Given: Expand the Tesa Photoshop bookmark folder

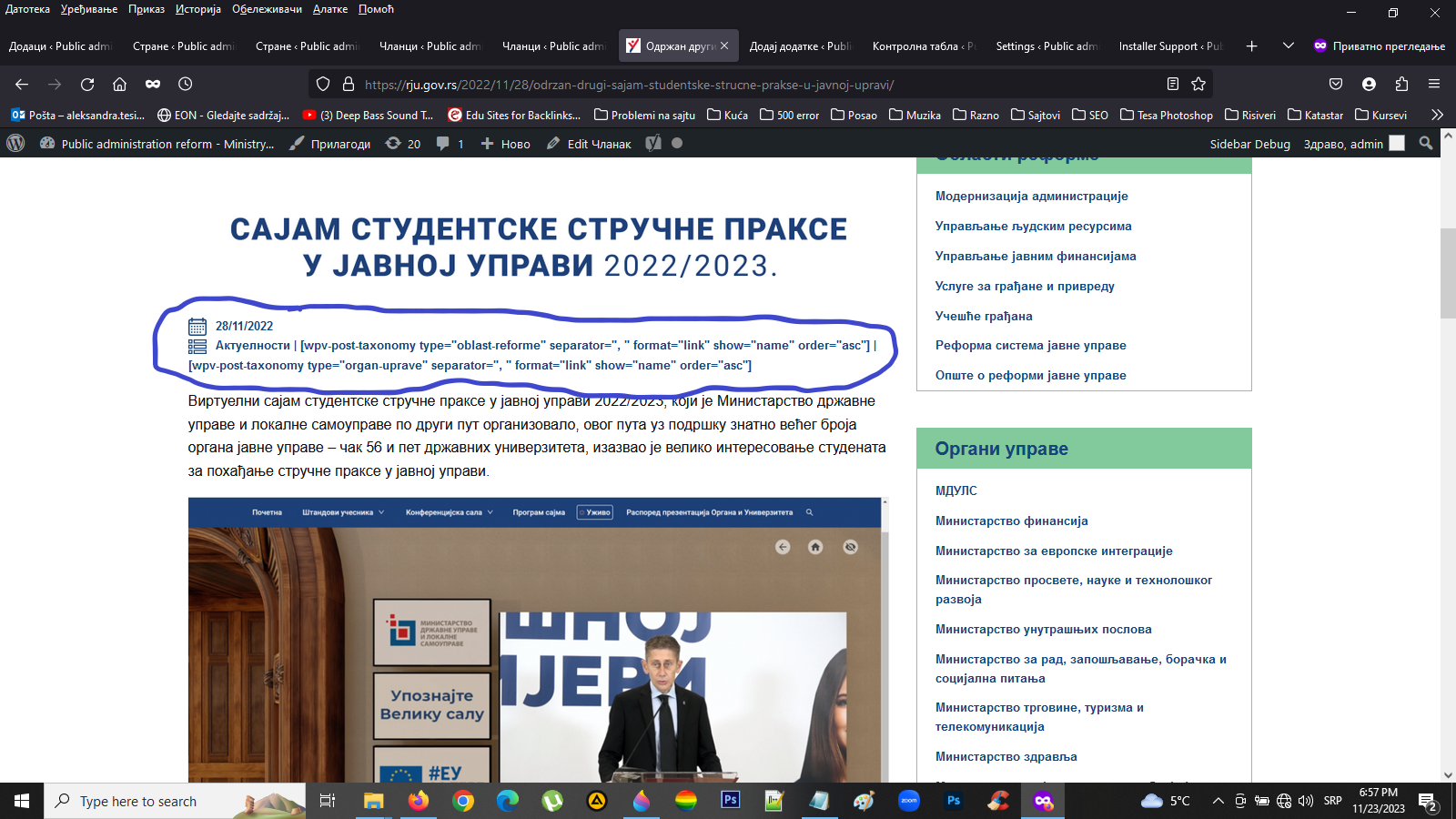Looking at the screenshot, I should pos(1166,115).
